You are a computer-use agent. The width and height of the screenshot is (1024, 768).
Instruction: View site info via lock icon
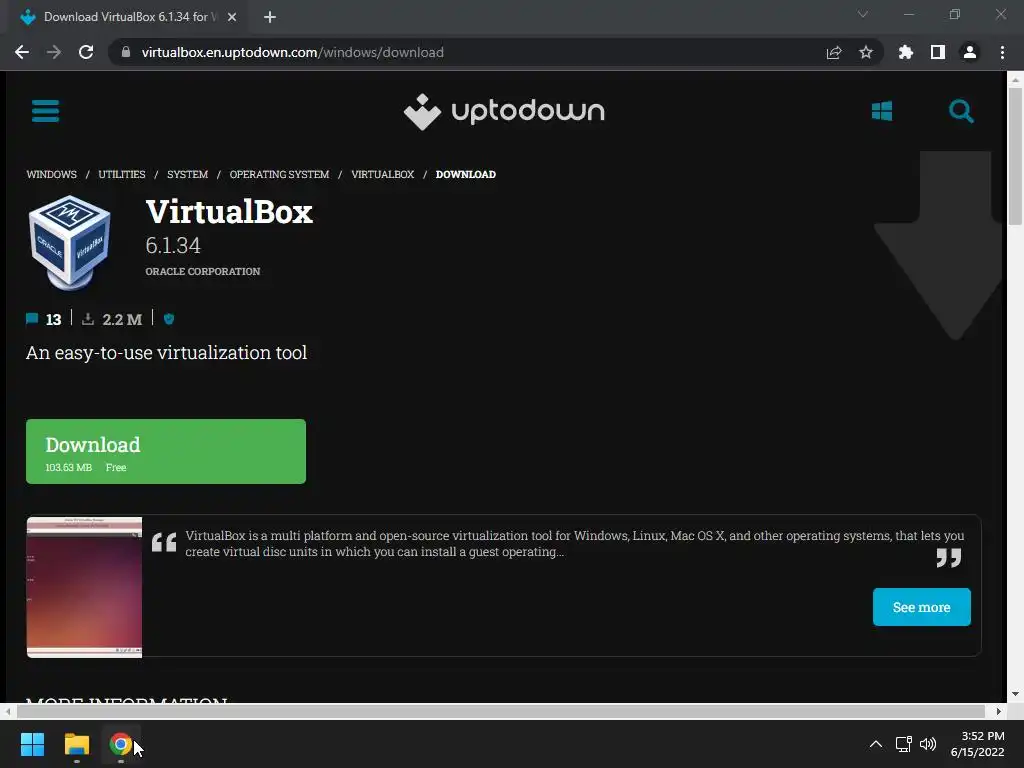pyautogui.click(x=126, y=52)
